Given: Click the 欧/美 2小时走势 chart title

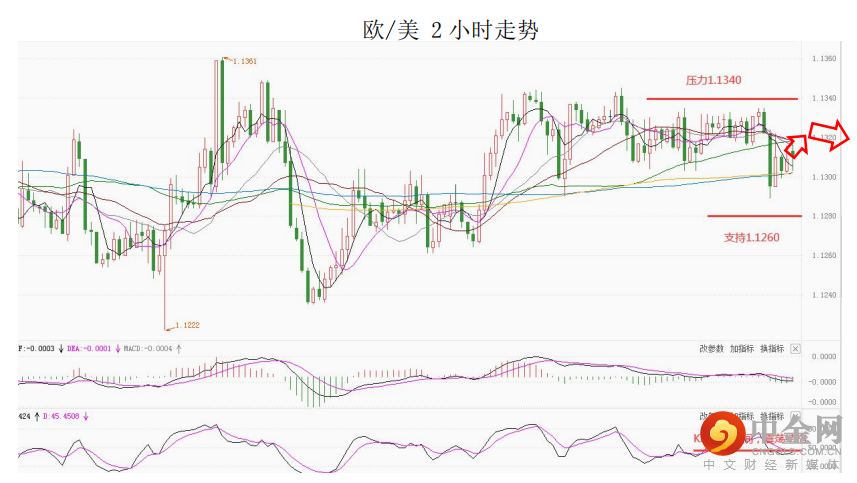Looking at the screenshot, I should (451, 30).
